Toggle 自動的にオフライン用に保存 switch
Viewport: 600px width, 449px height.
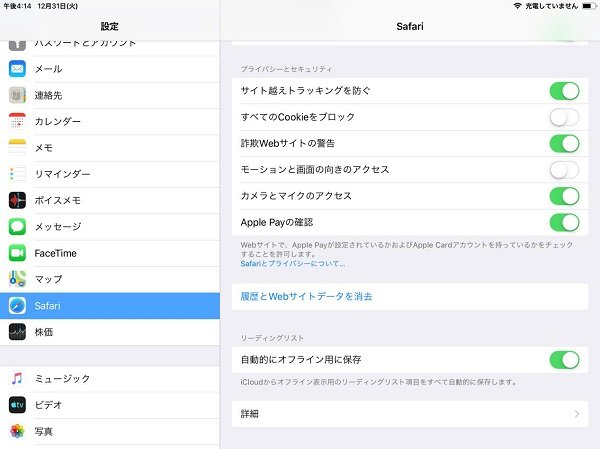(x=563, y=359)
